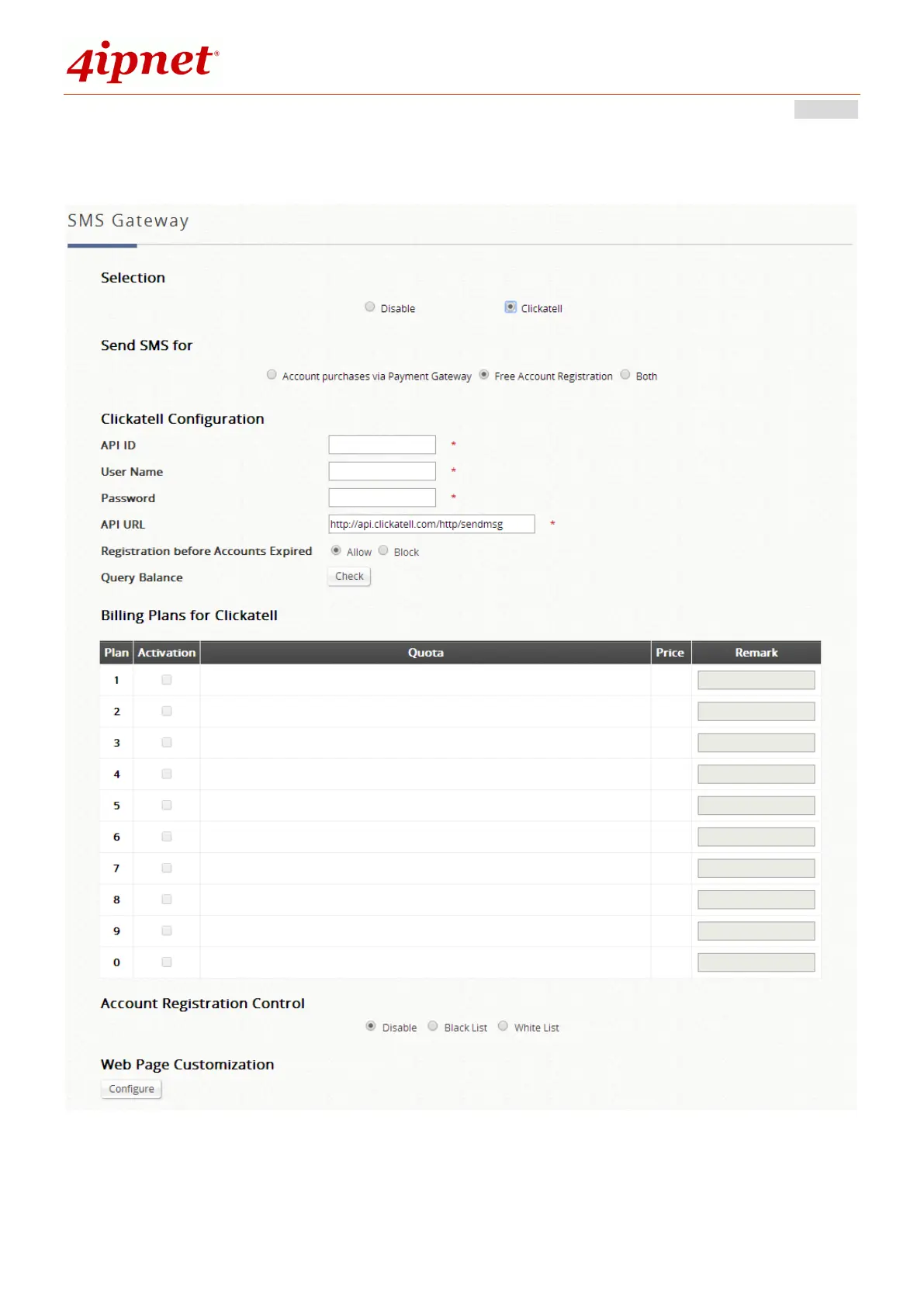
Task: Choose Account purchases via Payment Gateway
Action: (272, 375)
